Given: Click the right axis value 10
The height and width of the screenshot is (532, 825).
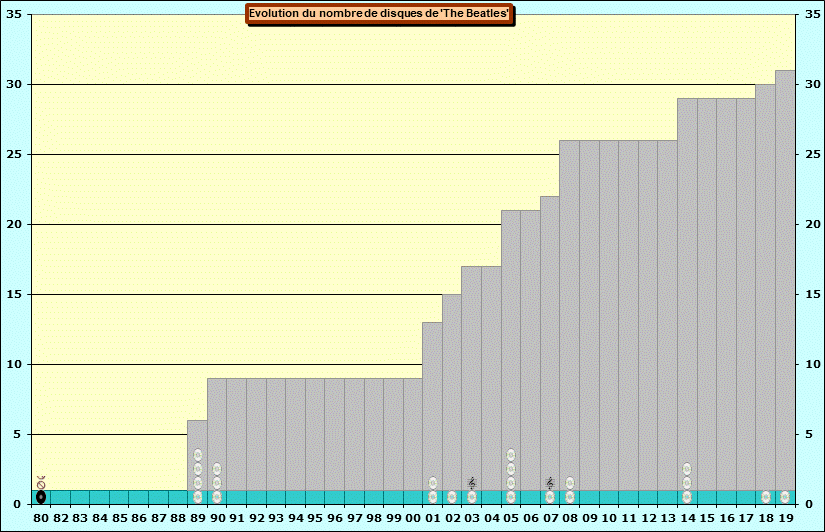Looking at the screenshot, I should [x=812, y=364].
